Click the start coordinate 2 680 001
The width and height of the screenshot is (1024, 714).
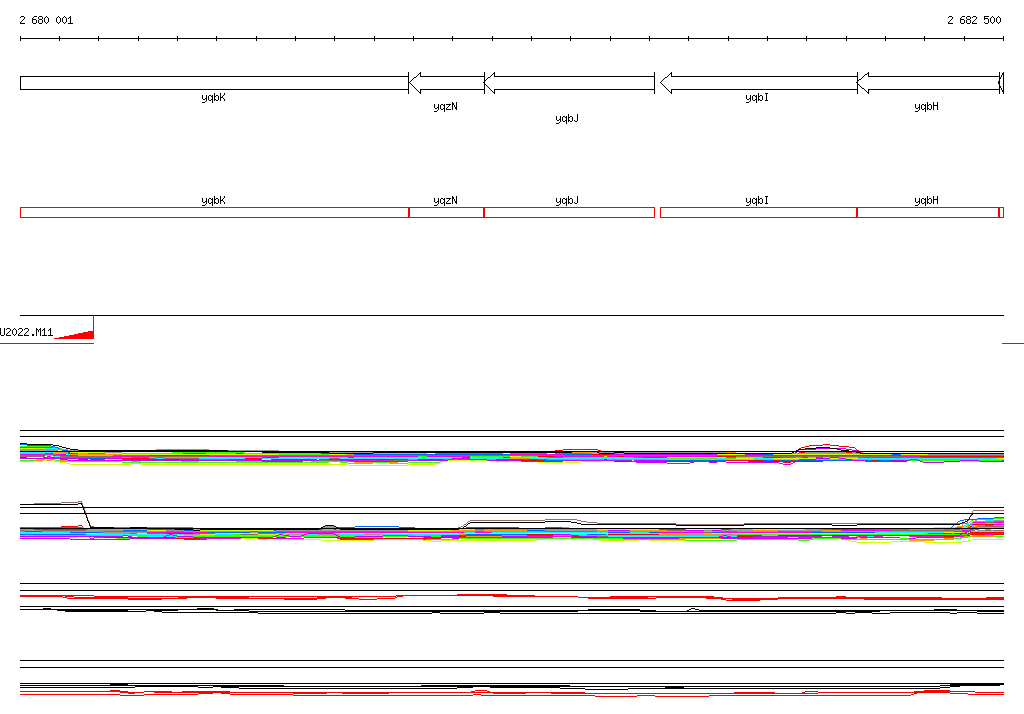[x=46, y=20]
